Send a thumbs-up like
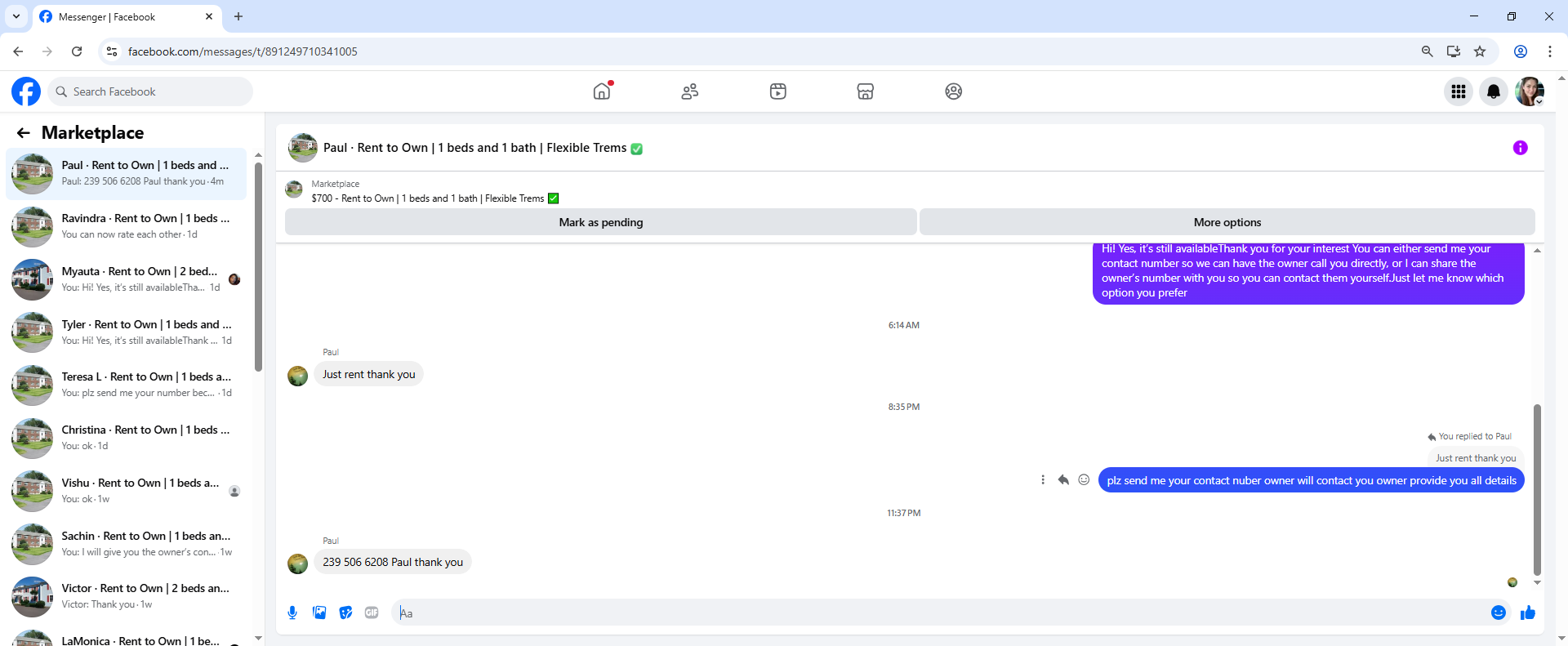The image size is (1568, 646). pyautogui.click(x=1528, y=613)
